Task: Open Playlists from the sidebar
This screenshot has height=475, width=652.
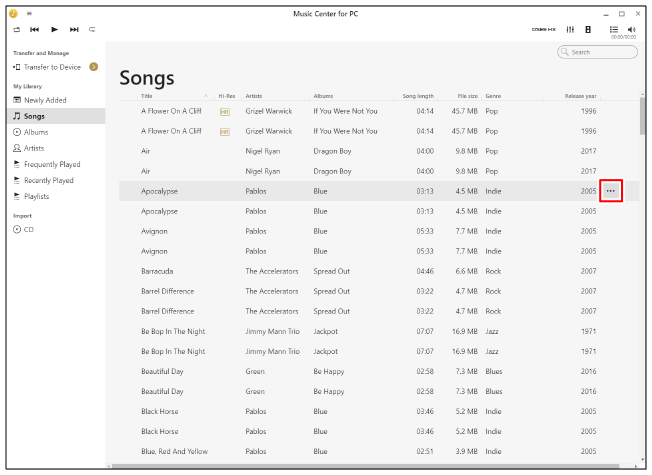Action: (36, 196)
